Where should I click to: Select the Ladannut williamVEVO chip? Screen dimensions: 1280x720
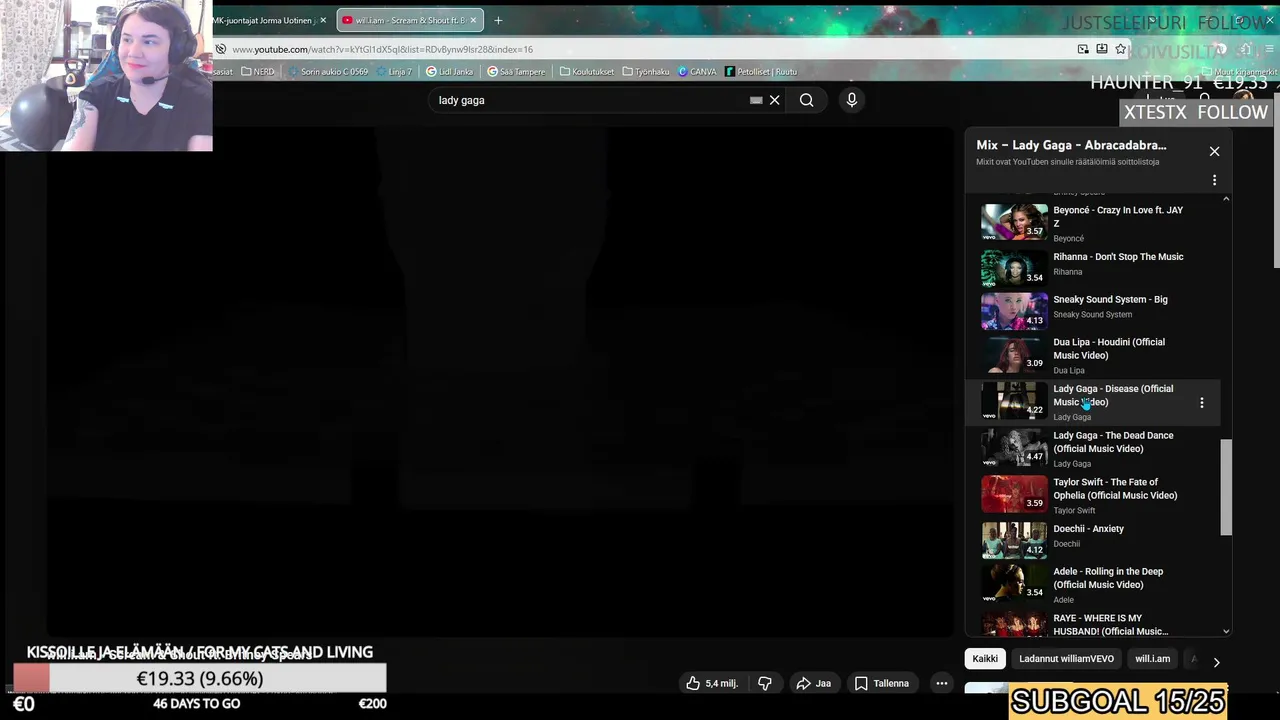pos(1066,659)
